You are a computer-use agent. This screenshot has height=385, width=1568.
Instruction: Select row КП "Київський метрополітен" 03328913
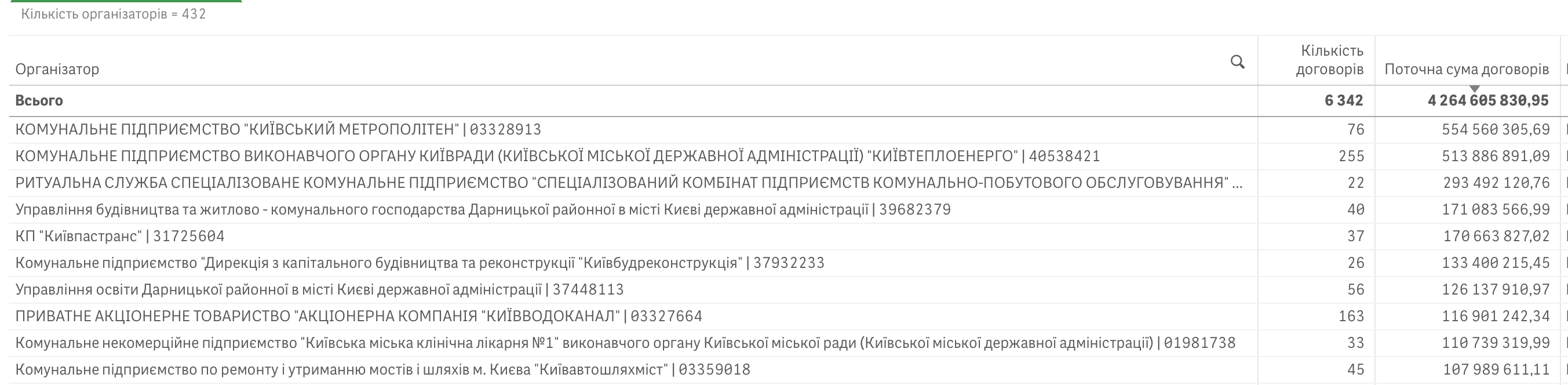tap(278, 129)
